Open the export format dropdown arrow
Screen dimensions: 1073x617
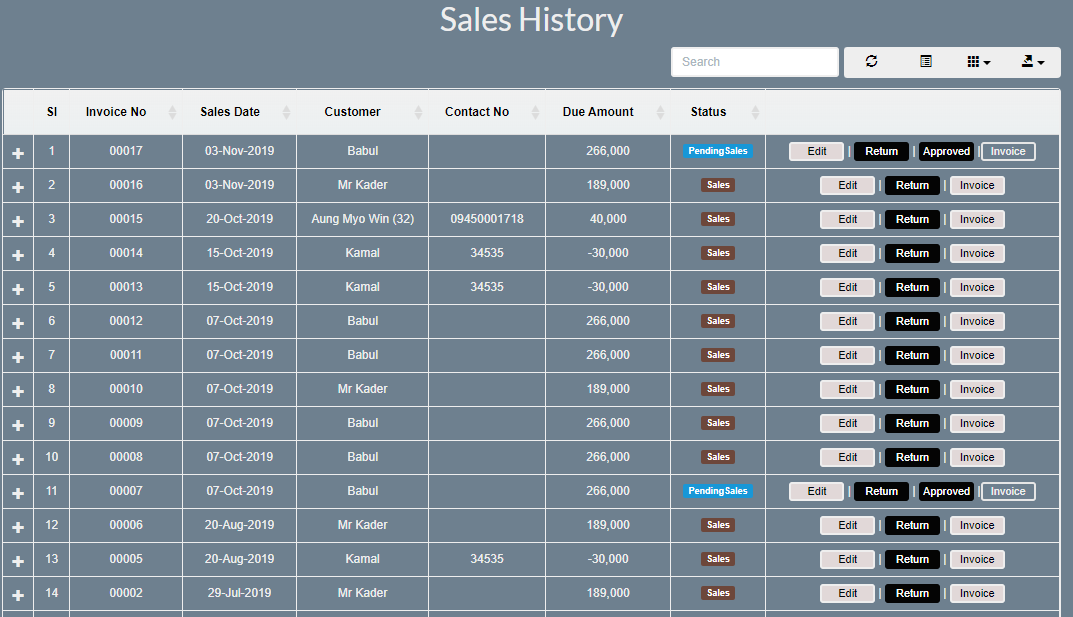[1043, 61]
